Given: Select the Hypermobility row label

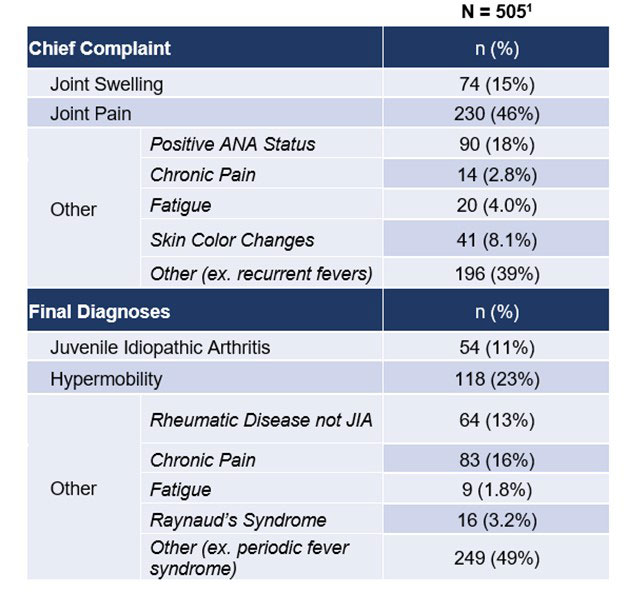Looking at the screenshot, I should pyautogui.click(x=106, y=379).
